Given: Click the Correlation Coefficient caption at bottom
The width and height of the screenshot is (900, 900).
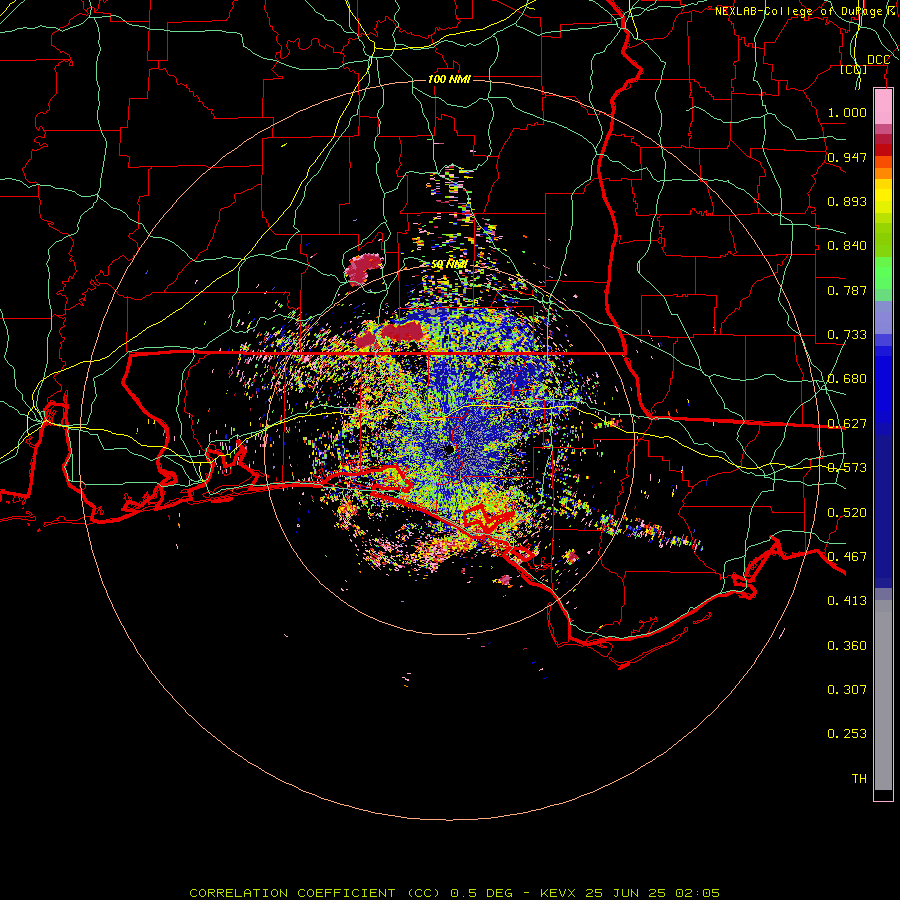Looking at the screenshot, I should 454,893.
